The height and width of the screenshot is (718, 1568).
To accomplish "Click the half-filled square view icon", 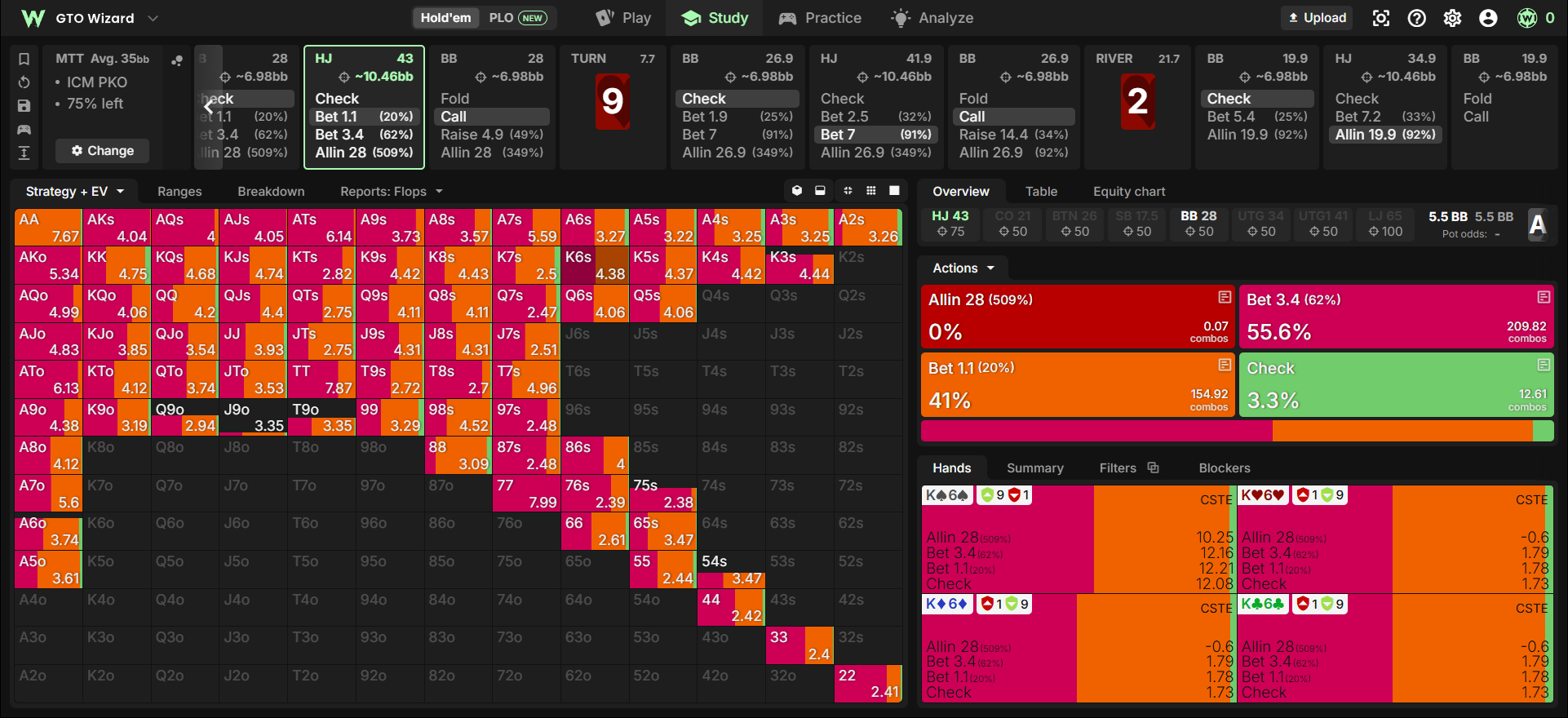I will [x=820, y=191].
